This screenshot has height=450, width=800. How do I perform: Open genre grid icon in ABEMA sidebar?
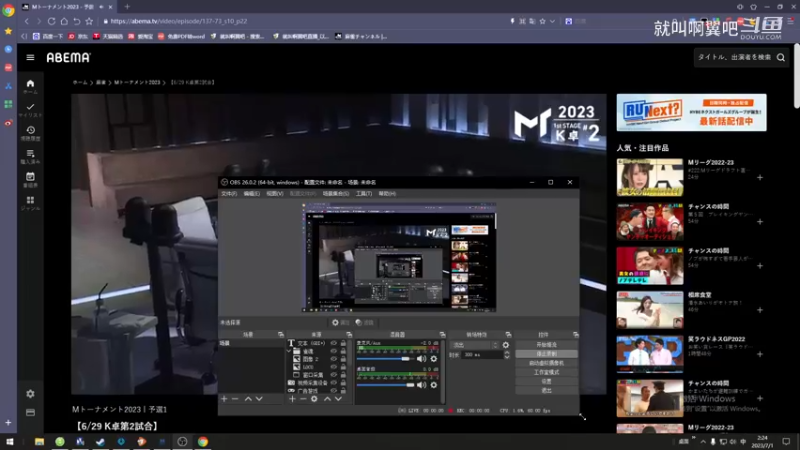tap(30, 203)
